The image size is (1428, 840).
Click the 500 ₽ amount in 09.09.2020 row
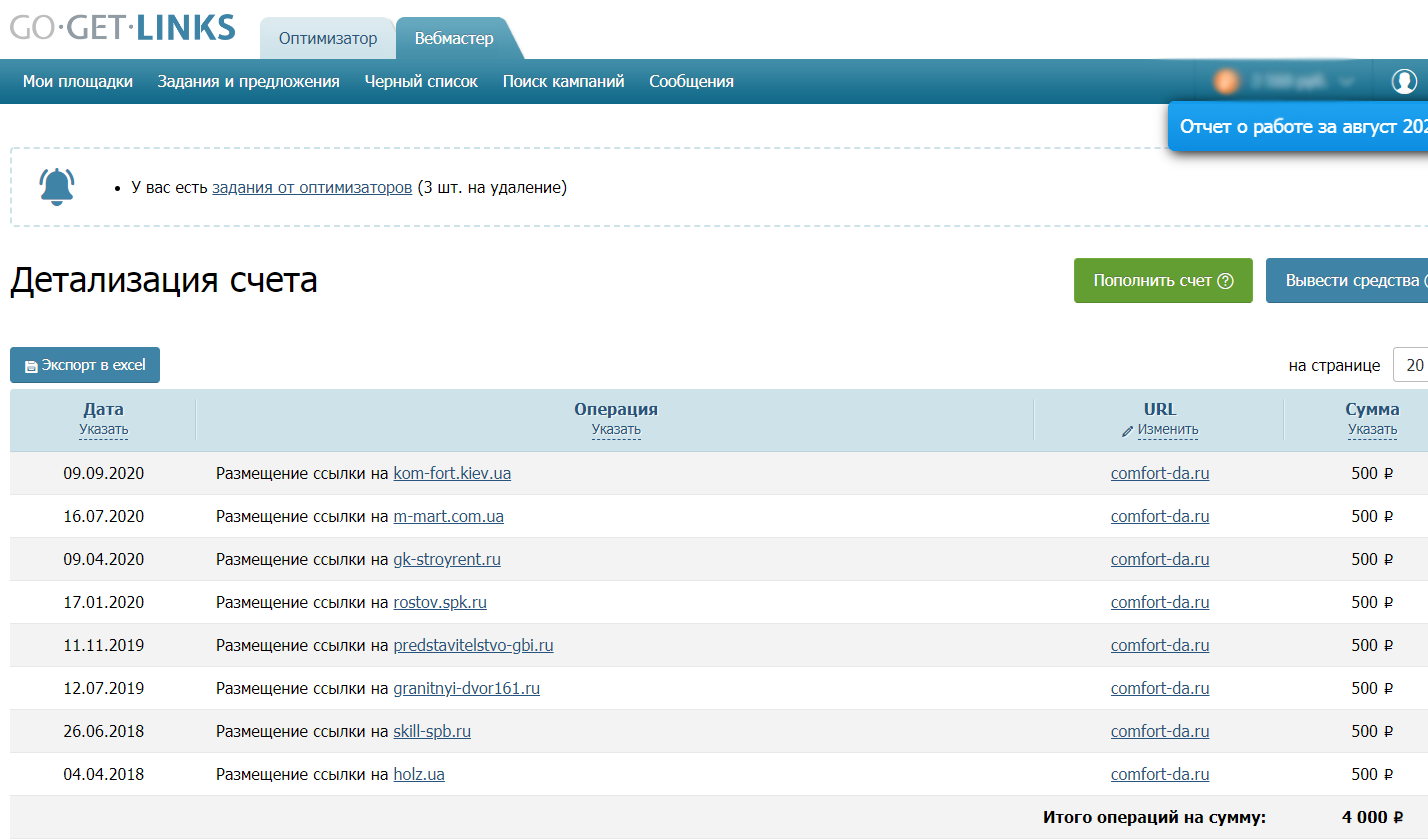[x=1372, y=473]
